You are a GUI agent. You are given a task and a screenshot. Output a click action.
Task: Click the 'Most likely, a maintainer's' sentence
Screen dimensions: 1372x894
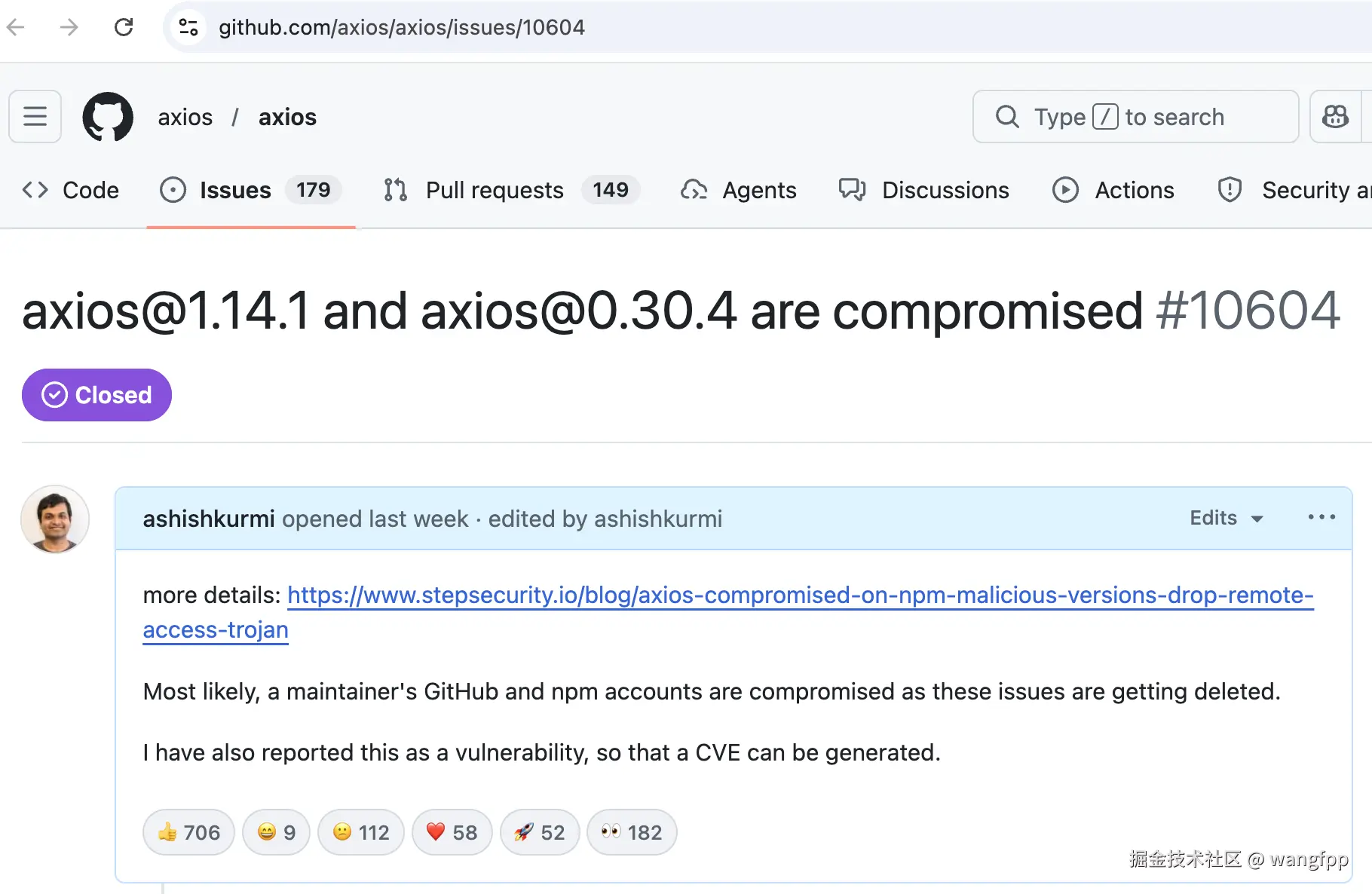712,691
